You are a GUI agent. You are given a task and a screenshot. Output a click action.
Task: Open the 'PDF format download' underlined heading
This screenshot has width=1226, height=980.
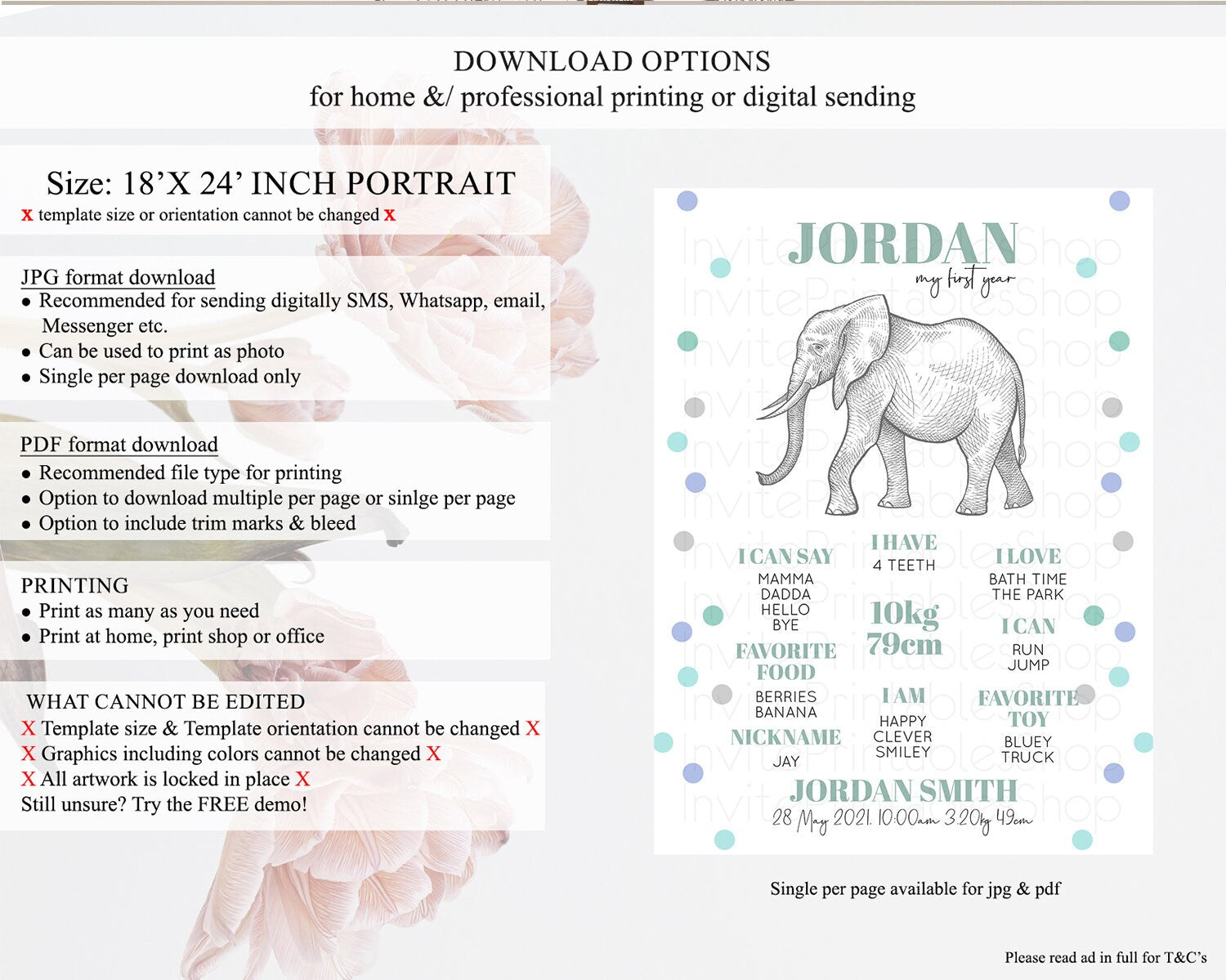coord(119,445)
